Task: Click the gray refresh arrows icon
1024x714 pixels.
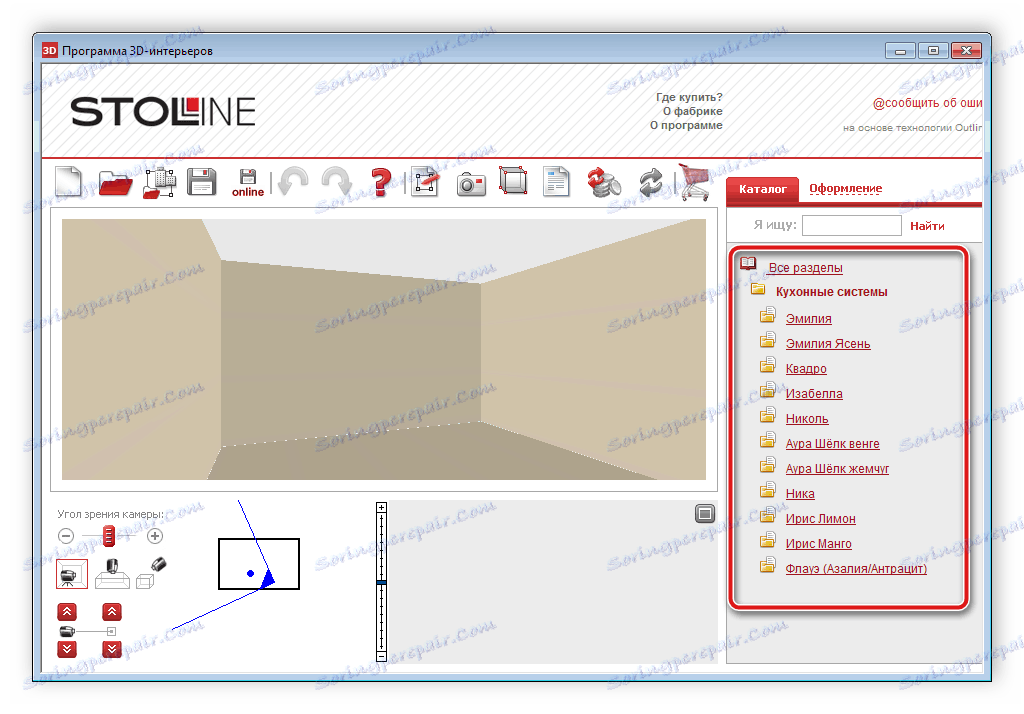Action: click(650, 182)
